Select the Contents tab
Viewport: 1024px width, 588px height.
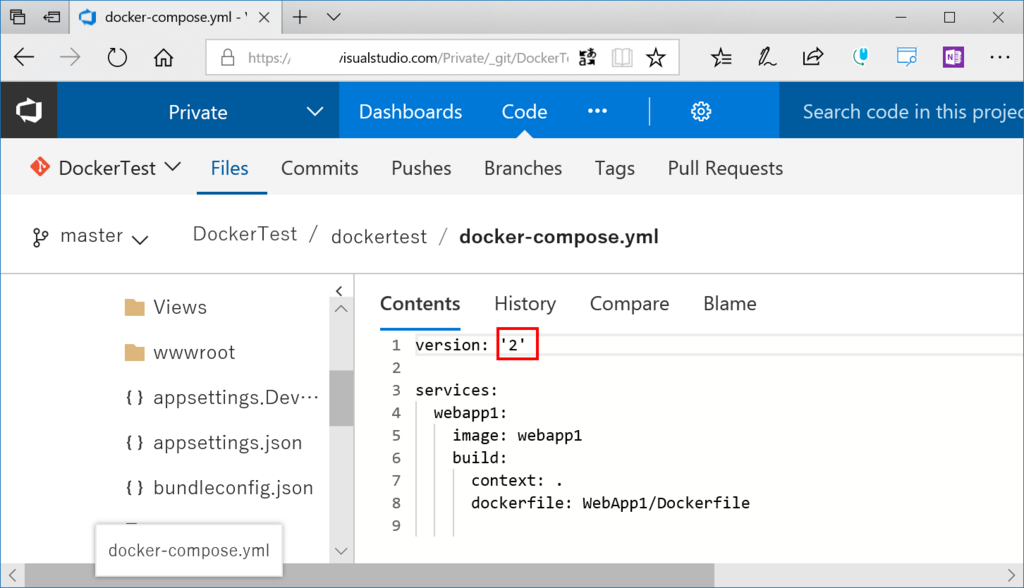click(x=420, y=304)
